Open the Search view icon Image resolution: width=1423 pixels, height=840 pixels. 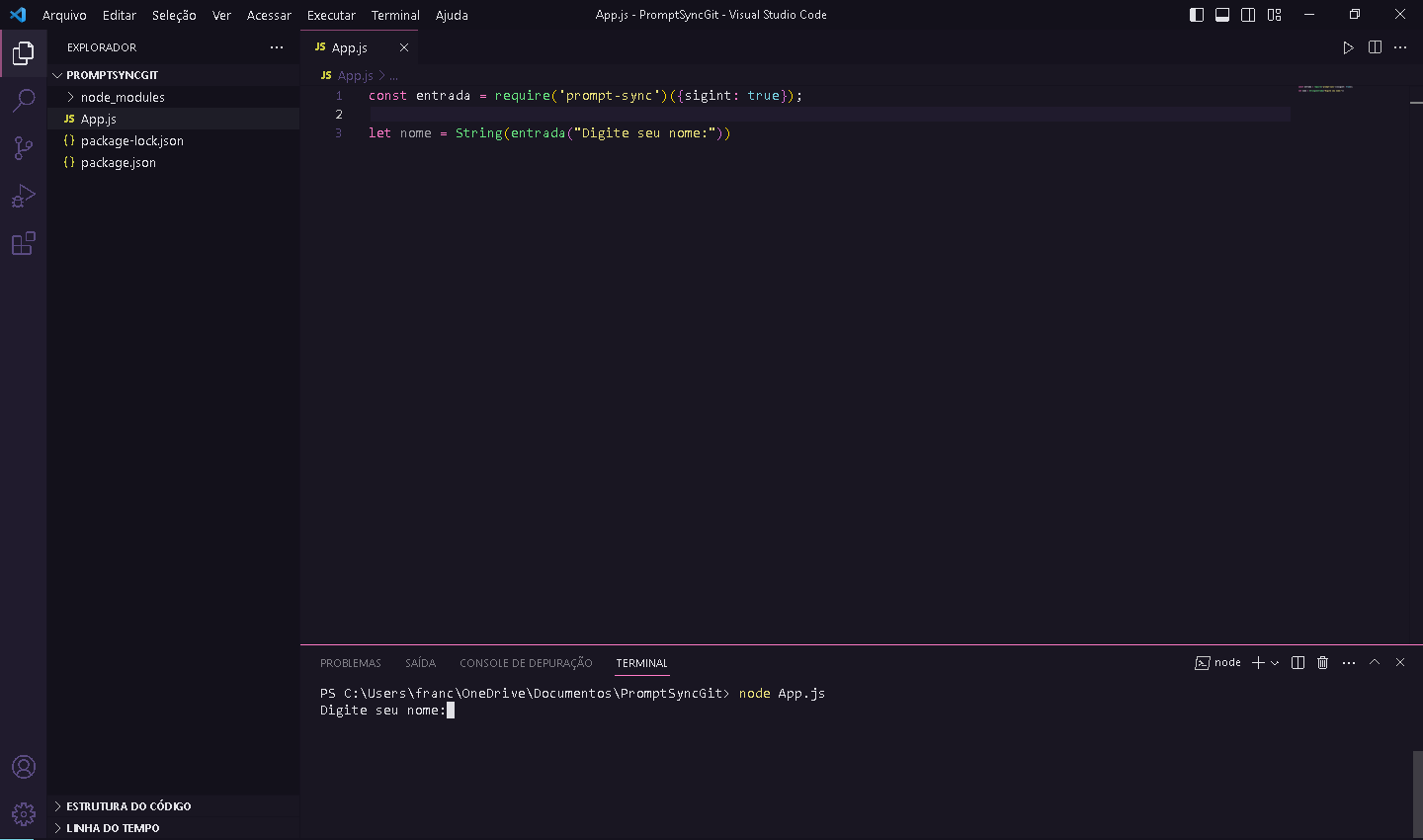click(x=24, y=100)
